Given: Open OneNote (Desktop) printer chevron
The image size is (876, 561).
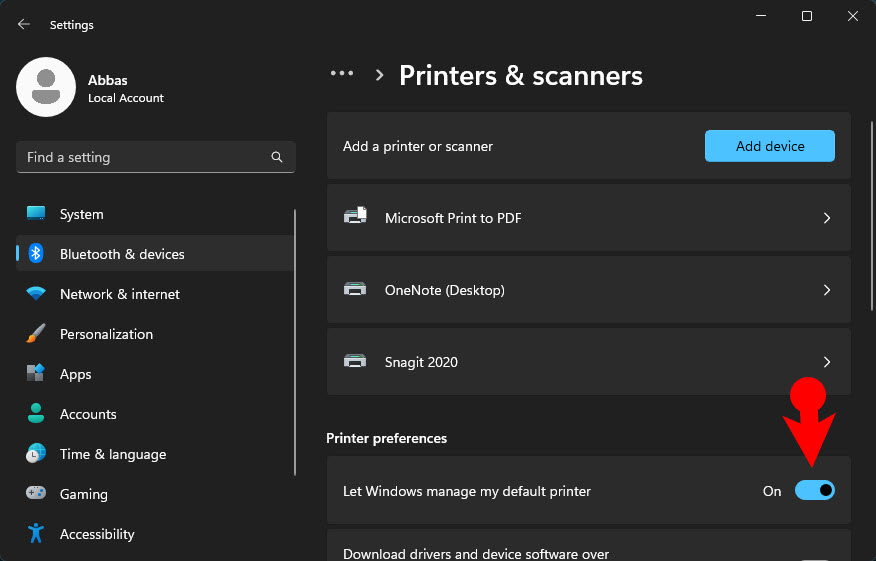Looking at the screenshot, I should (826, 290).
